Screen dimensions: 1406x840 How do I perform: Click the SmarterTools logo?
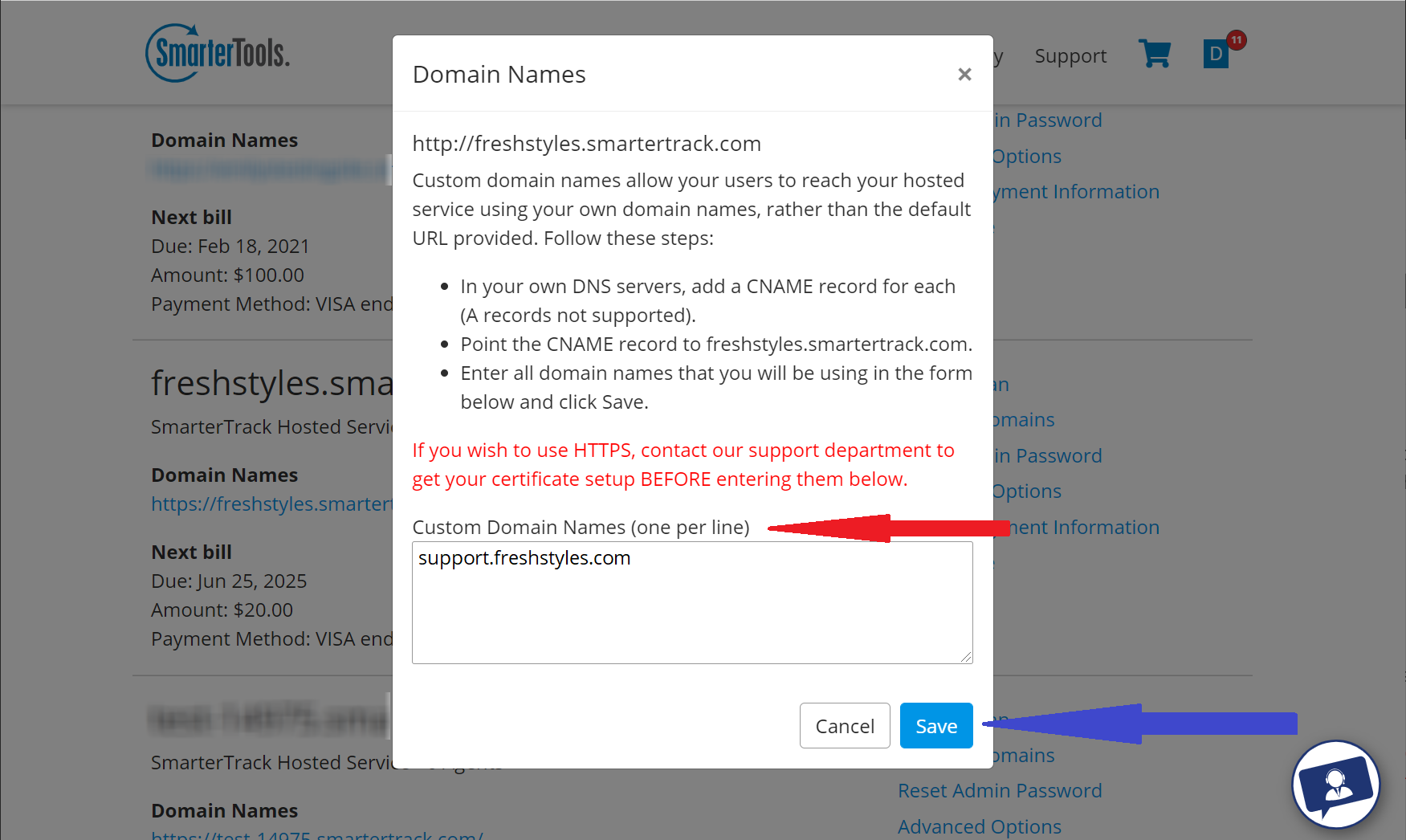(x=218, y=53)
